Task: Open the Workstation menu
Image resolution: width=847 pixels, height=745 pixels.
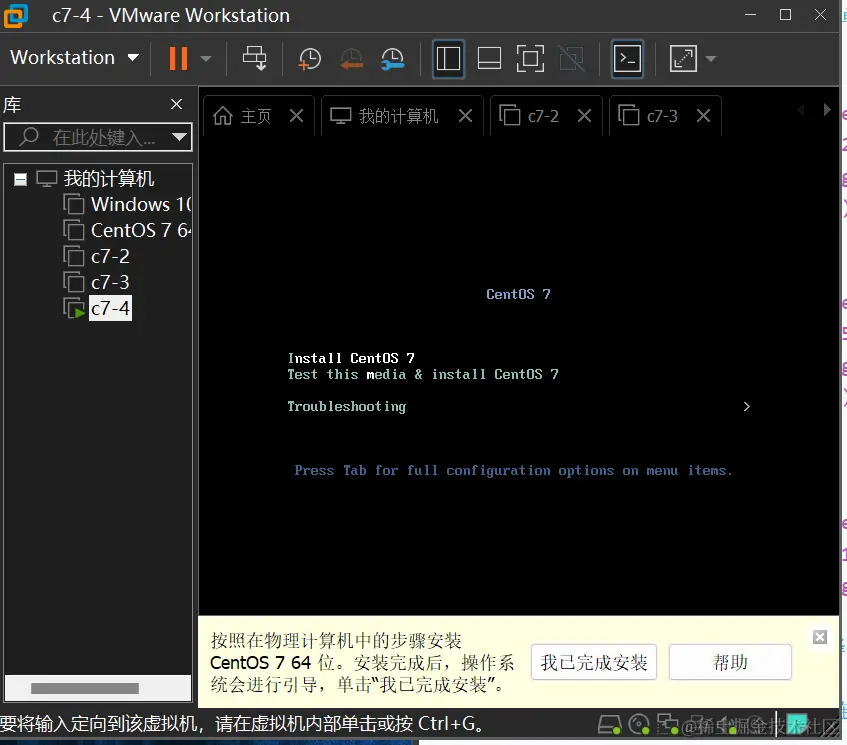Action: 75,58
